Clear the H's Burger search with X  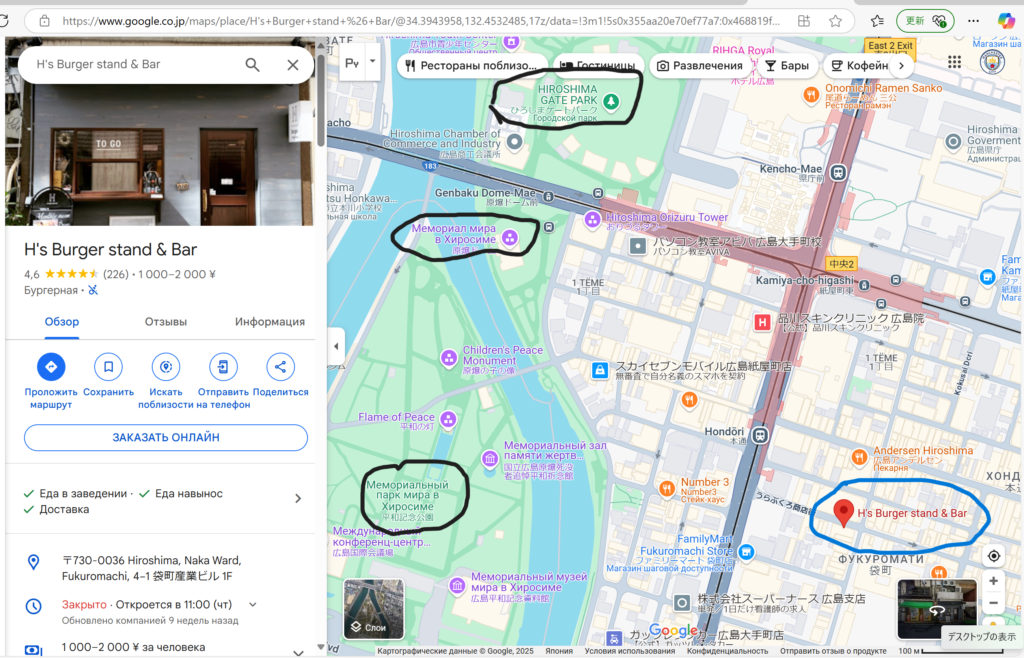293,65
